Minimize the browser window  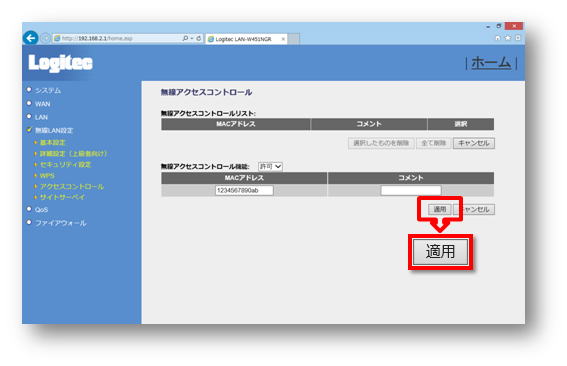coord(488,26)
